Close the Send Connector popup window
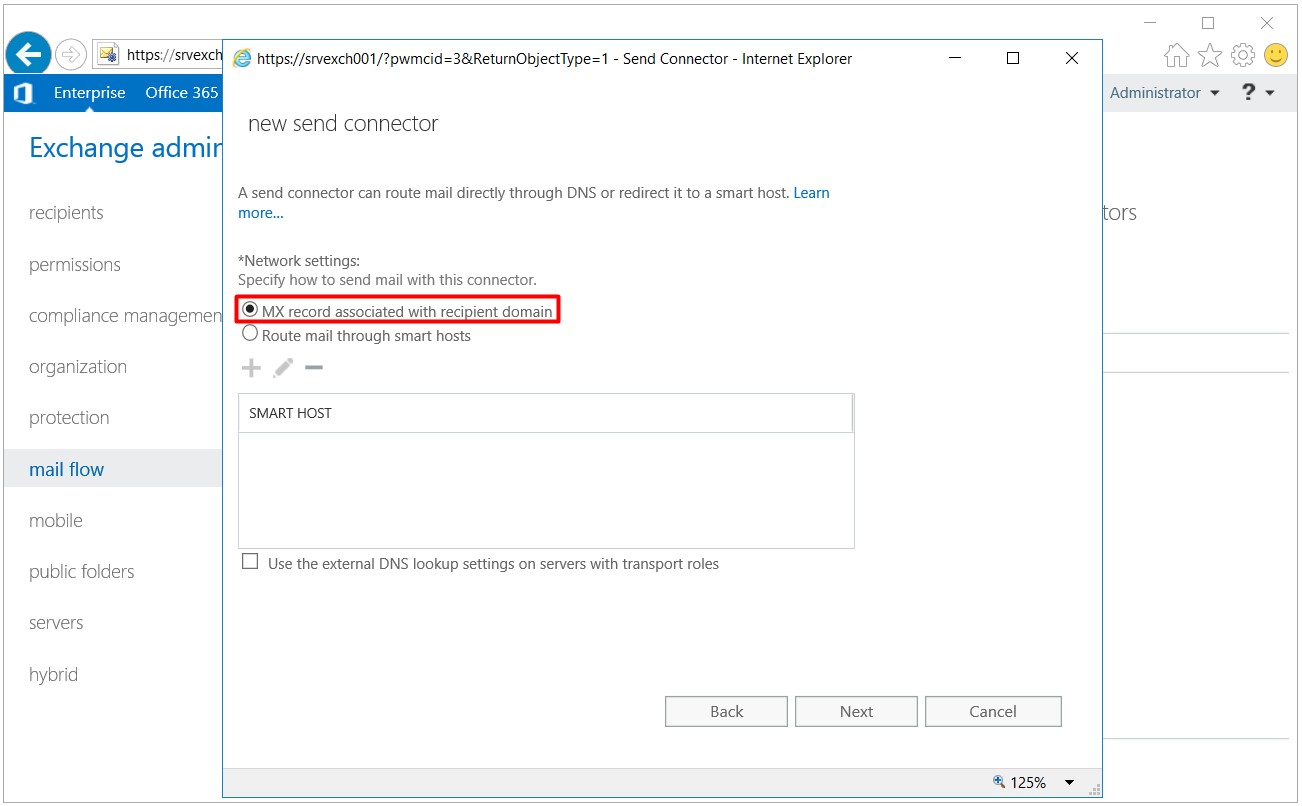1302x806 pixels. [1072, 59]
